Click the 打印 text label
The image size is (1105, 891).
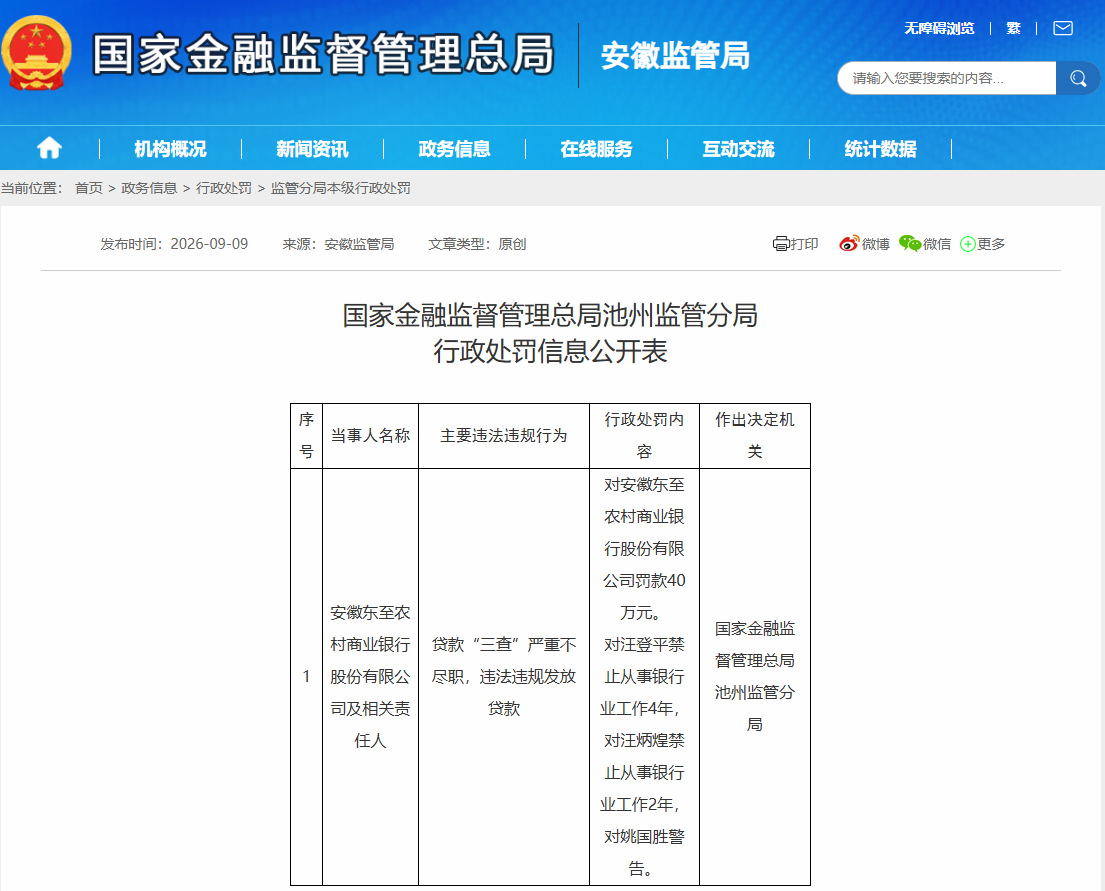[x=804, y=244]
